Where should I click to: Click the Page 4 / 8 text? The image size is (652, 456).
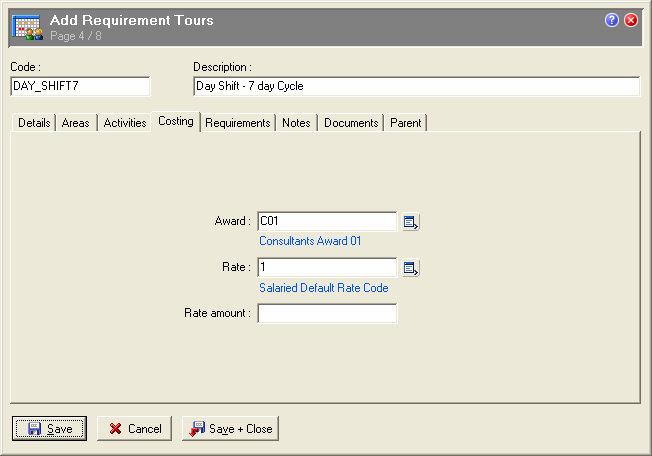76,36
